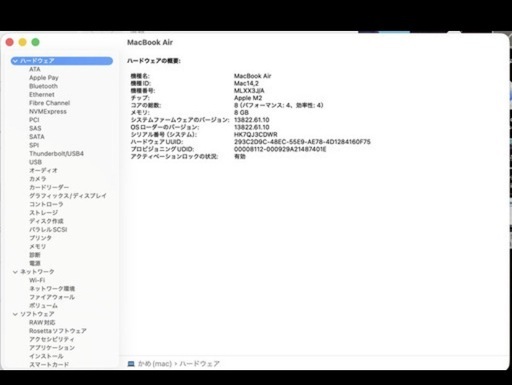
Task: Click the Apple M2 chip value
Action: 248,98
